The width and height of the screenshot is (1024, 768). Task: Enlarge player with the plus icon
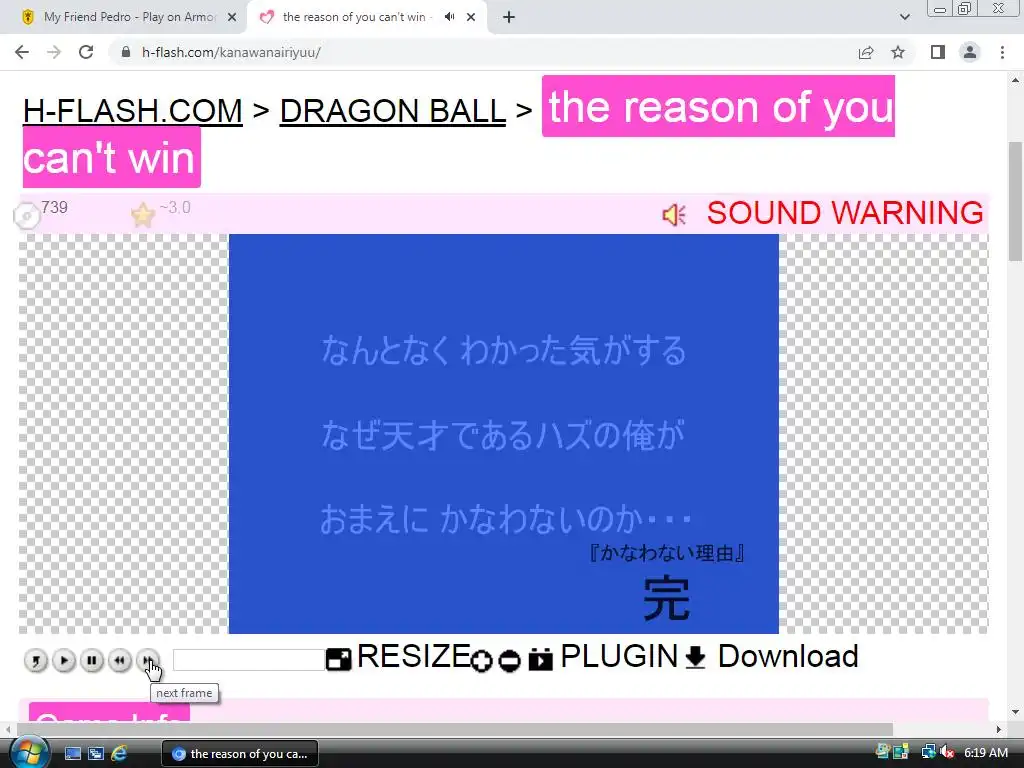[x=481, y=661]
